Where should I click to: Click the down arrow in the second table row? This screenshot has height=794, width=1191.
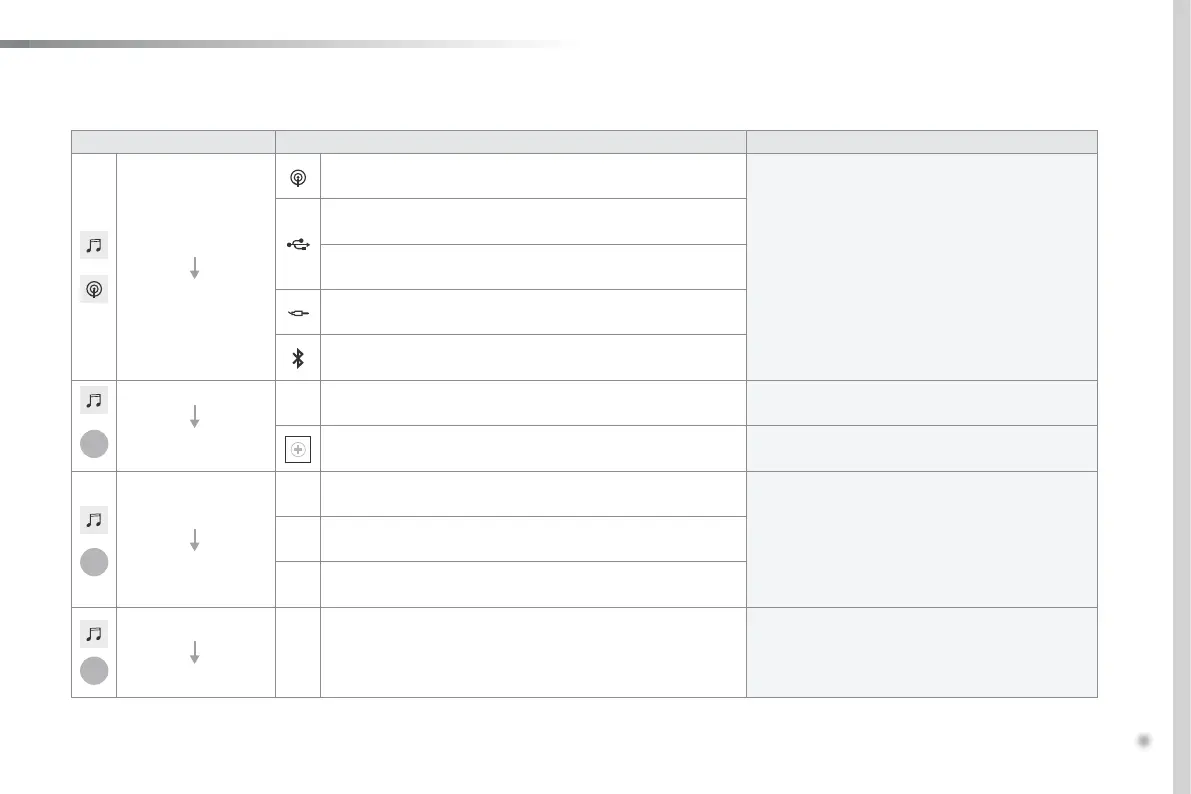pos(195,416)
